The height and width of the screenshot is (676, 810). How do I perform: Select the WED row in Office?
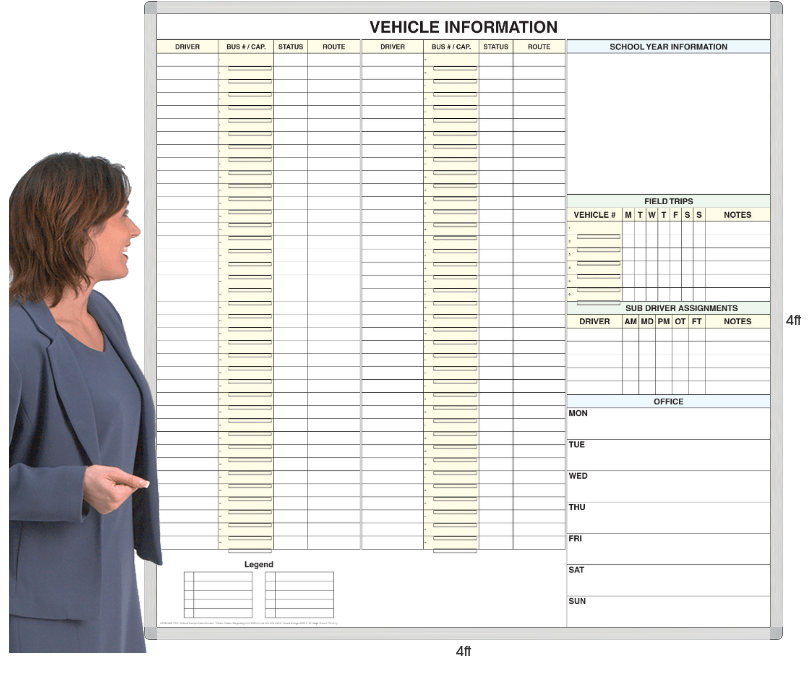point(578,476)
